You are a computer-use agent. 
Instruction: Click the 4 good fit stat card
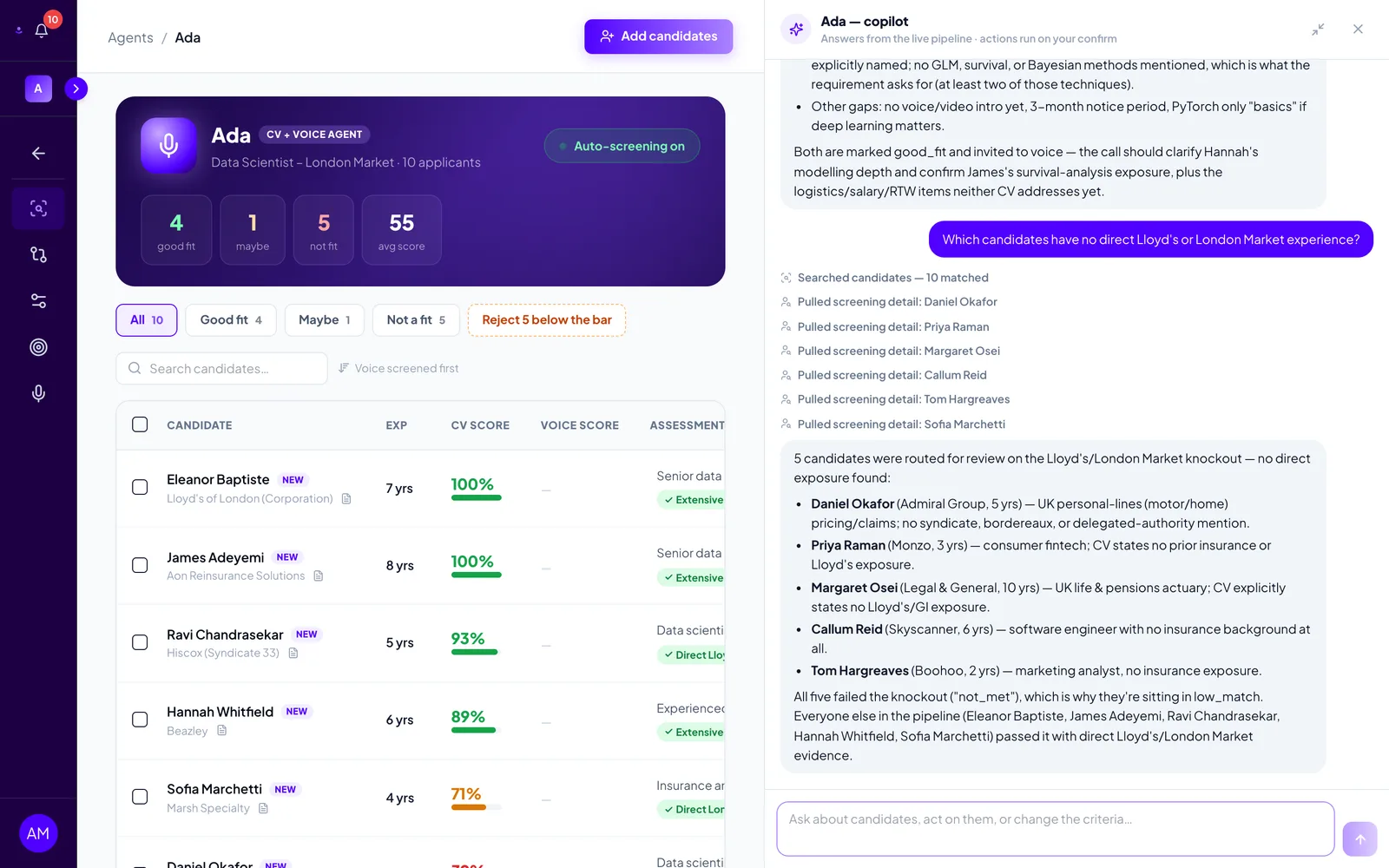point(176,230)
